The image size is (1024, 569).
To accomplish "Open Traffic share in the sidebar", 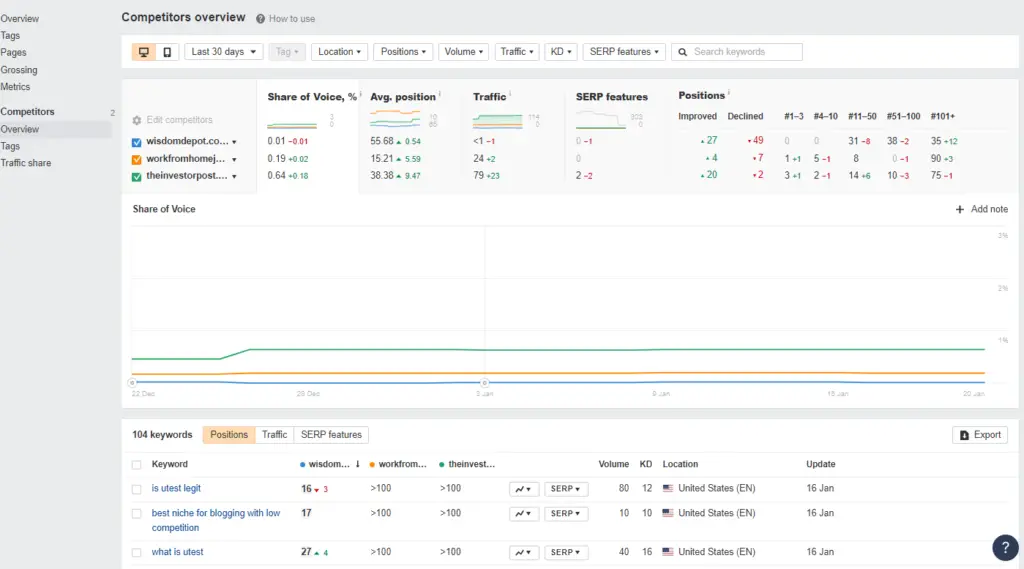I will point(25,163).
